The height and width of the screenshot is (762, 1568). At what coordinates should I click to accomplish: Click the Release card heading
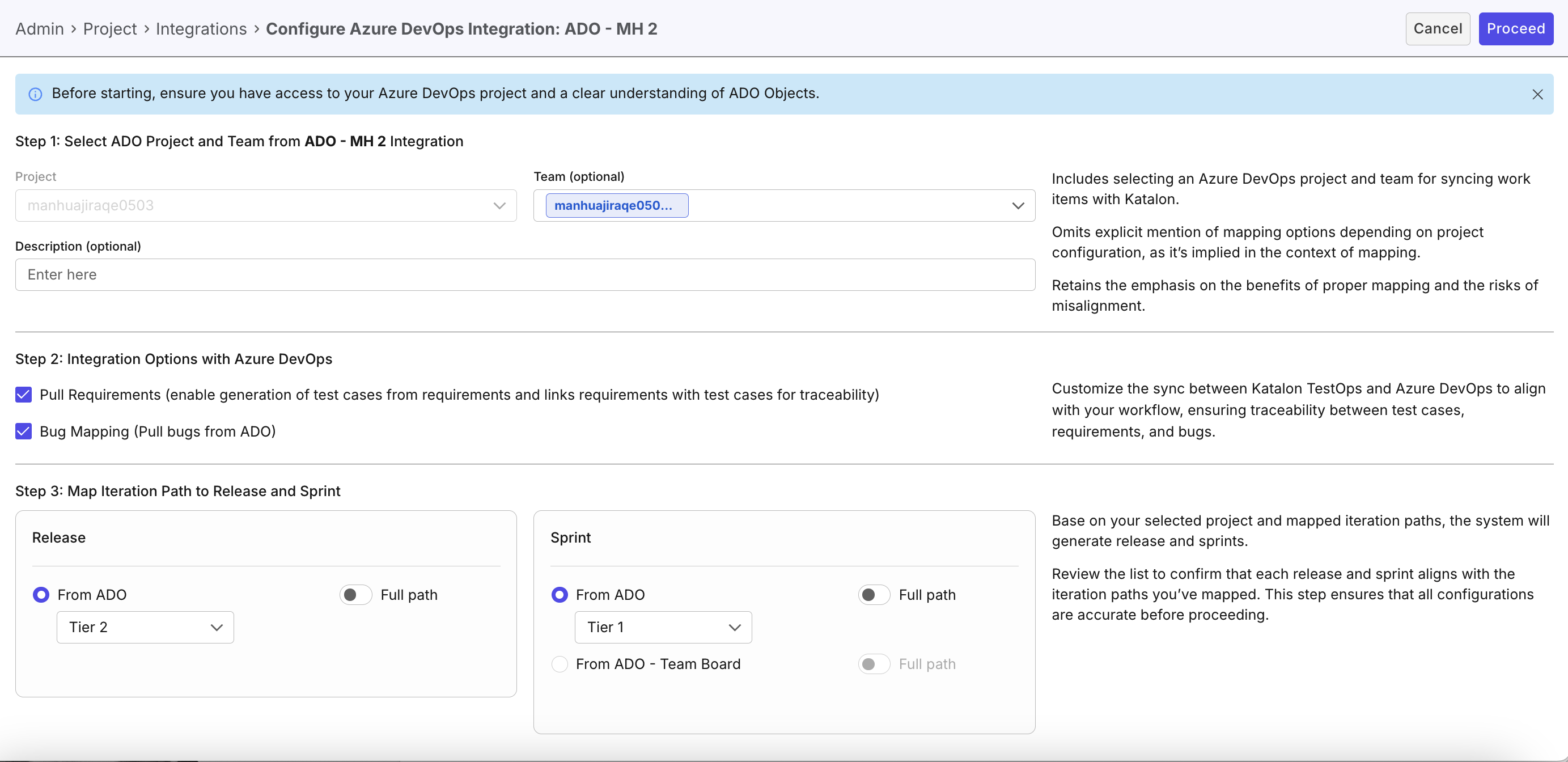coord(59,537)
